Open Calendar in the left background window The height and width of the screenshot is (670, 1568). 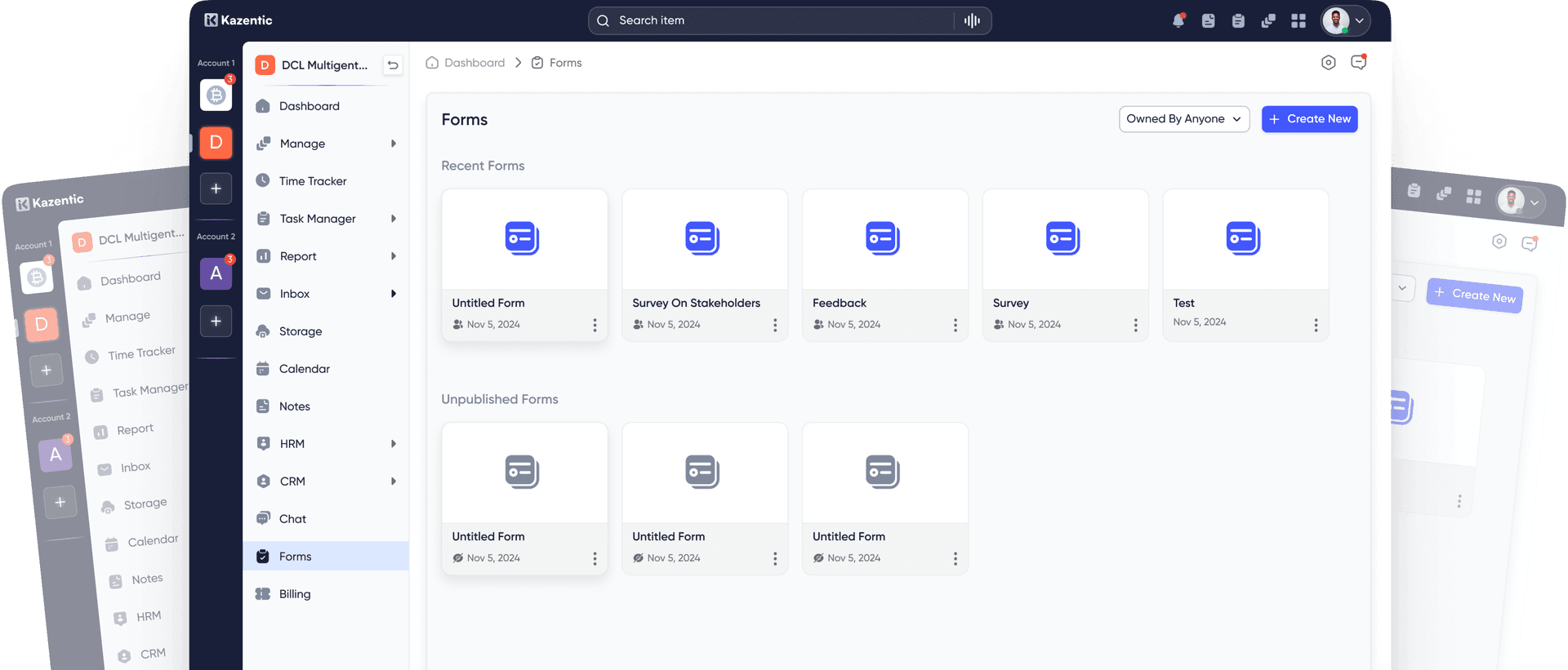point(153,541)
